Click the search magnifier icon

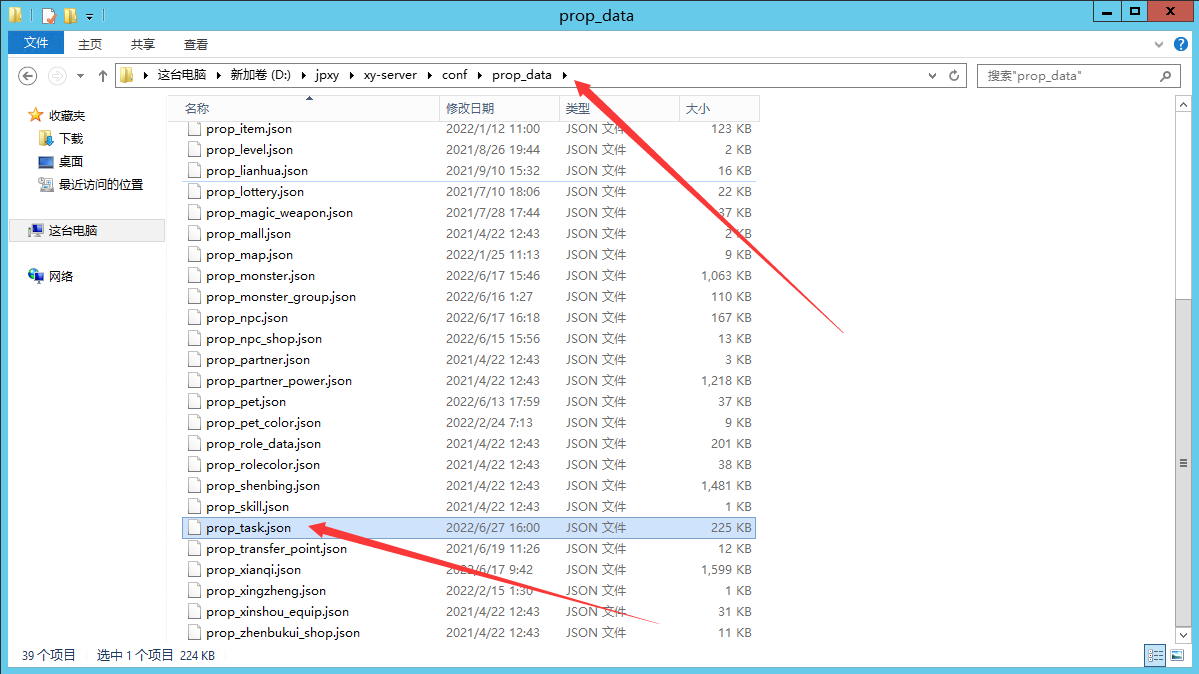point(1165,76)
